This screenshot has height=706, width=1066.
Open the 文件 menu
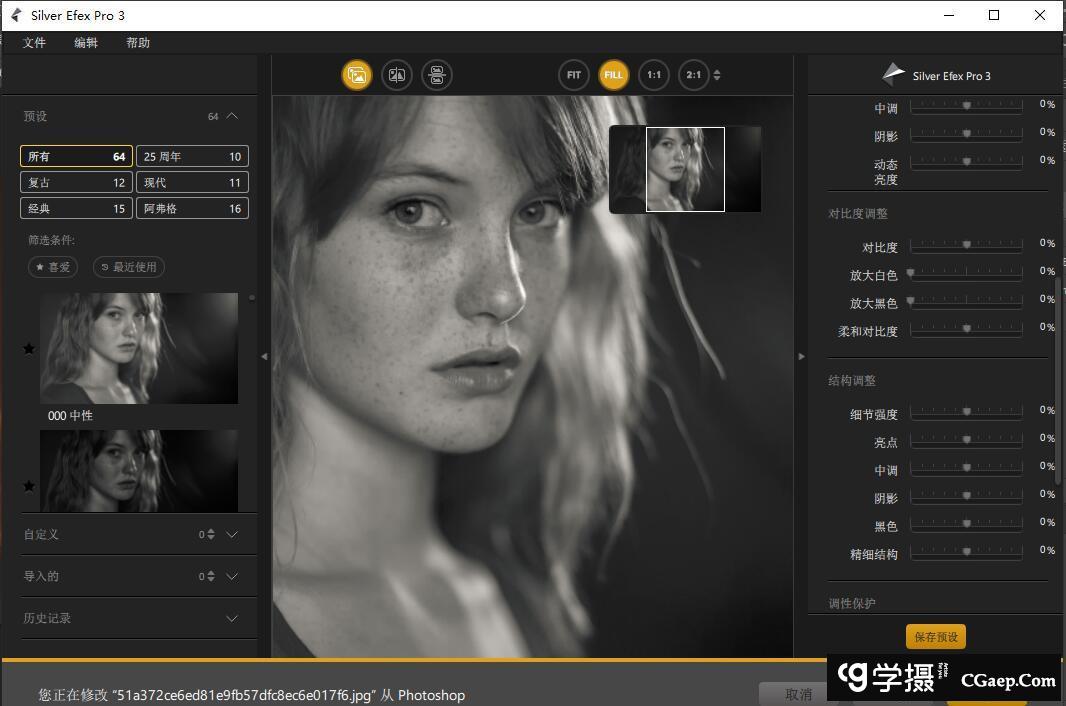35,43
